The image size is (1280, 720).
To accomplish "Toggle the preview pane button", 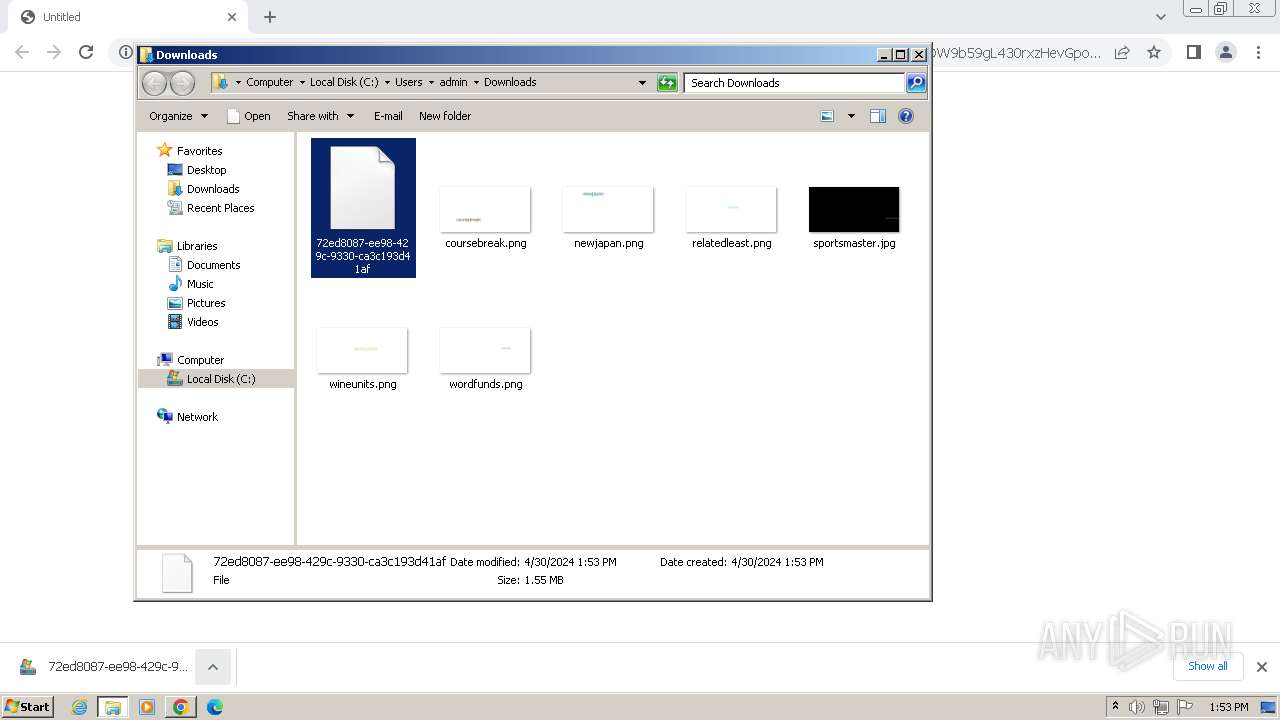I will [878, 116].
